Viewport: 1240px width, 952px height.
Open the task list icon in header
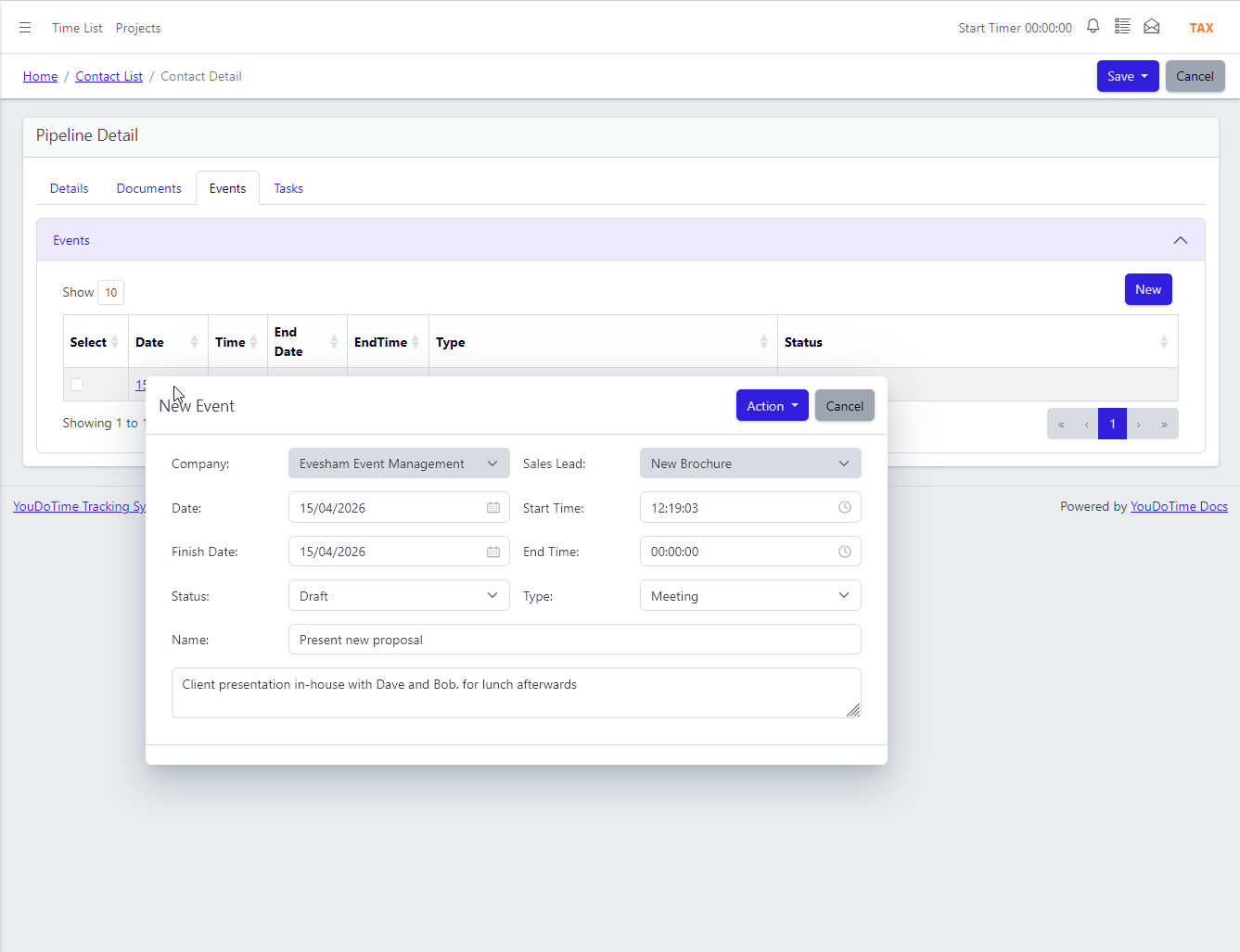click(x=1122, y=27)
